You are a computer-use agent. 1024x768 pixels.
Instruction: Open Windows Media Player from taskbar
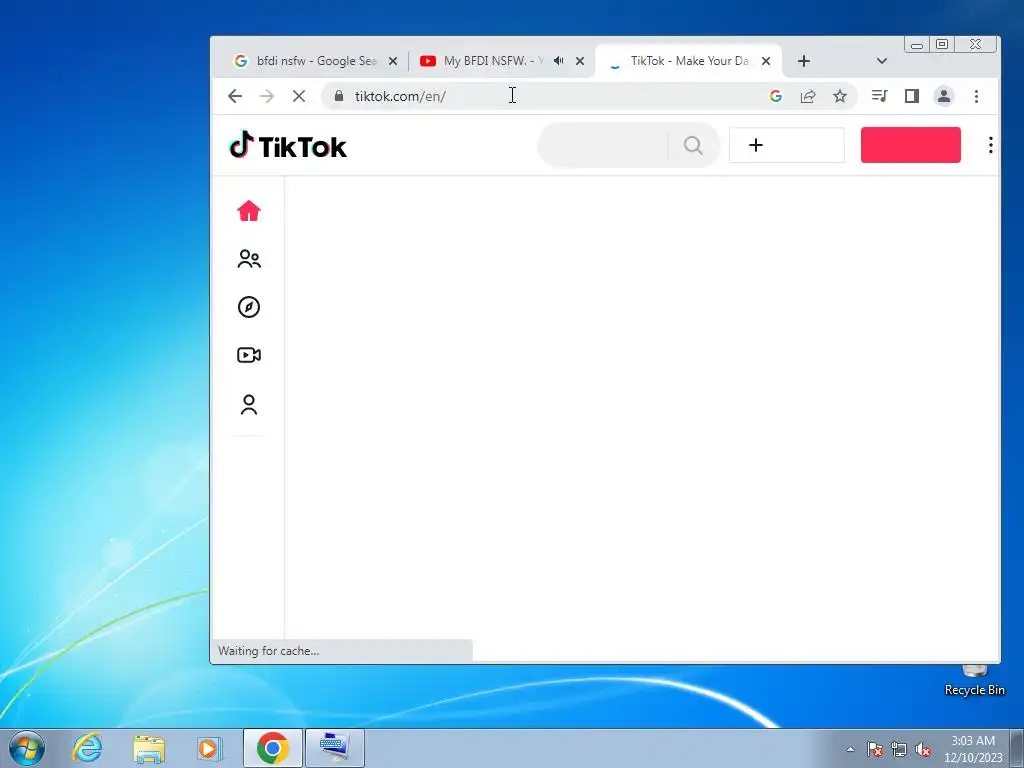pos(210,748)
